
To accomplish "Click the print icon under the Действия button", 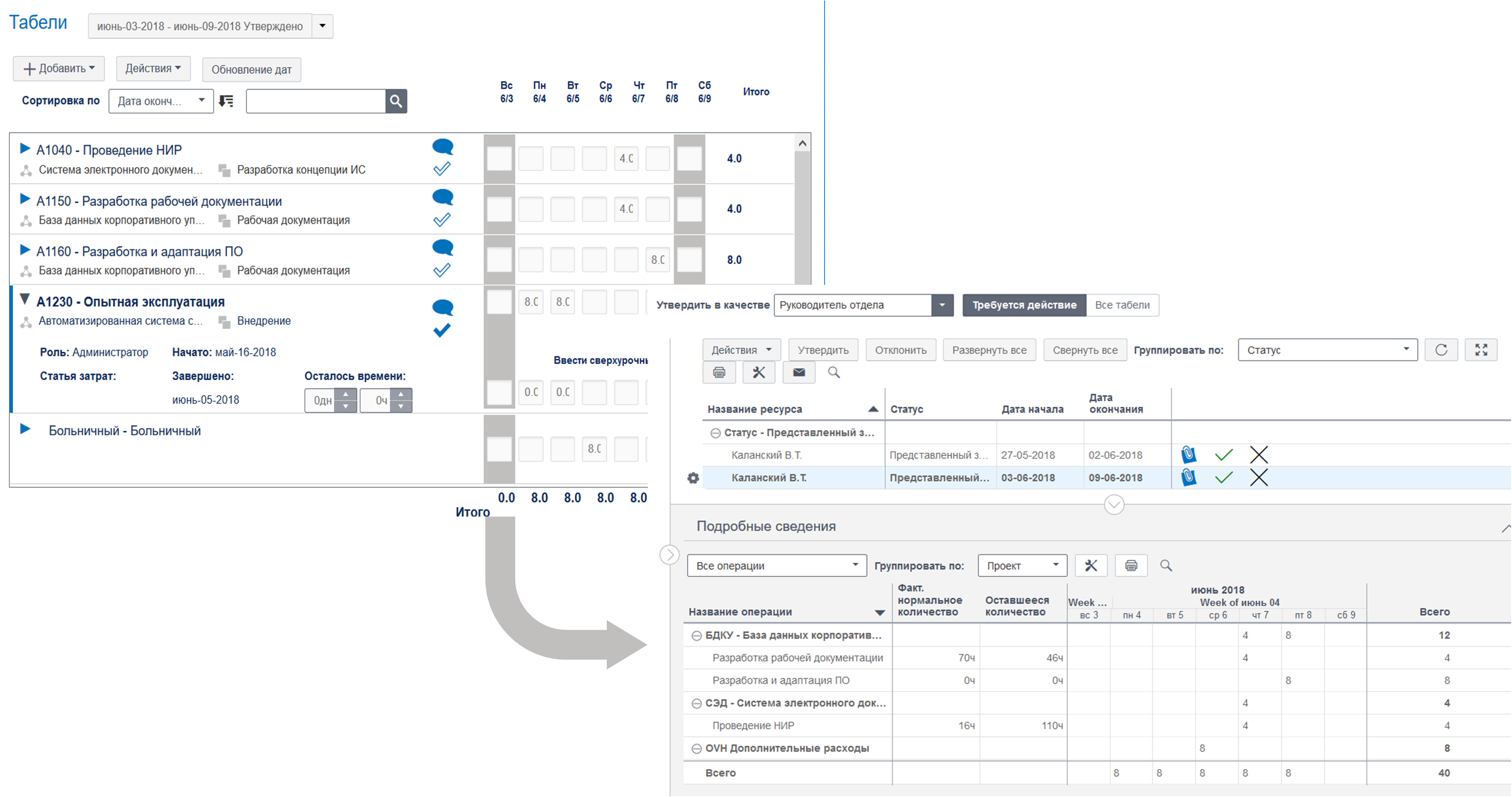I will coord(719,372).
